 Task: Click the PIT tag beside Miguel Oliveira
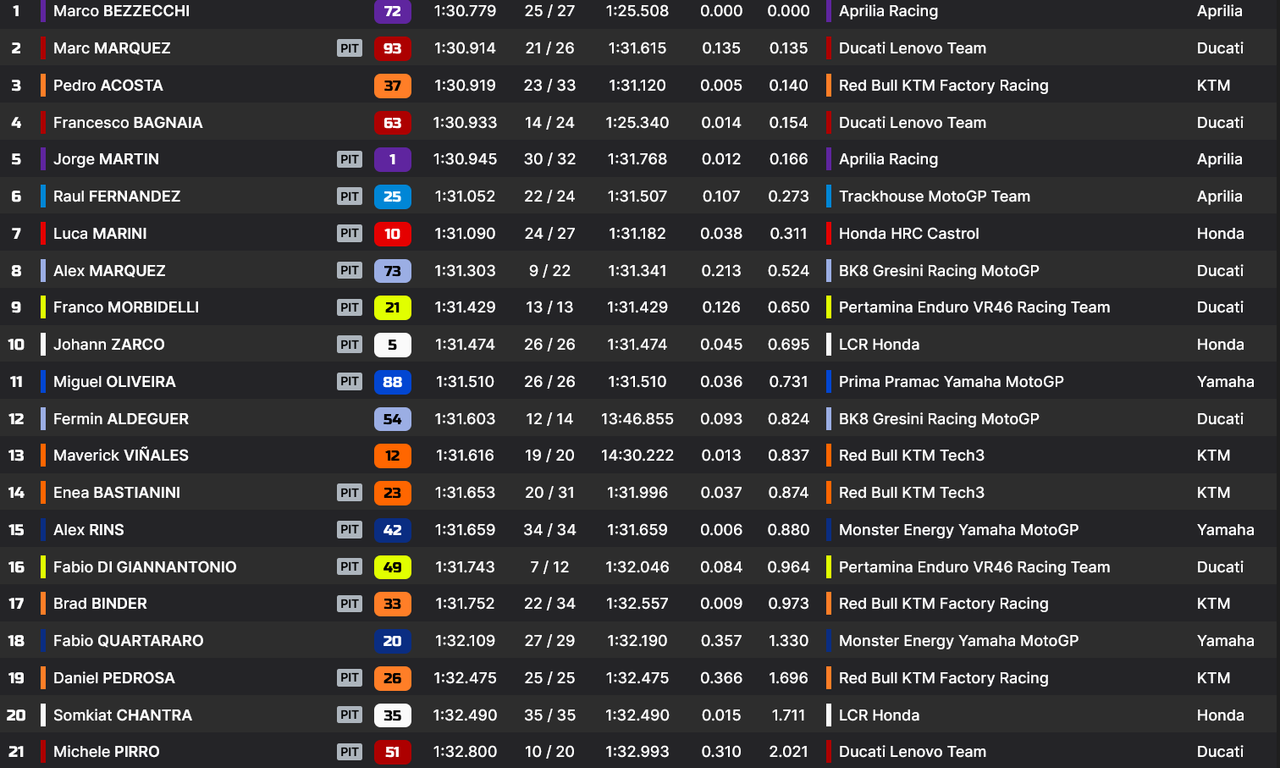click(349, 380)
